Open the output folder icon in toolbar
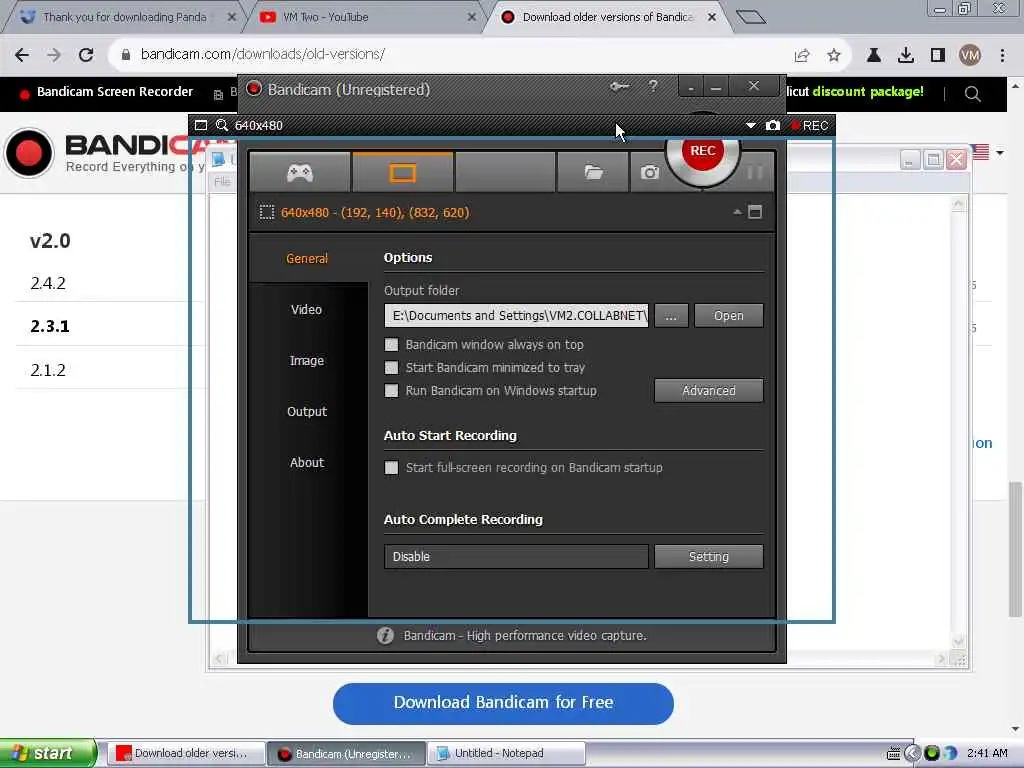The image size is (1024, 768). pyautogui.click(x=593, y=172)
